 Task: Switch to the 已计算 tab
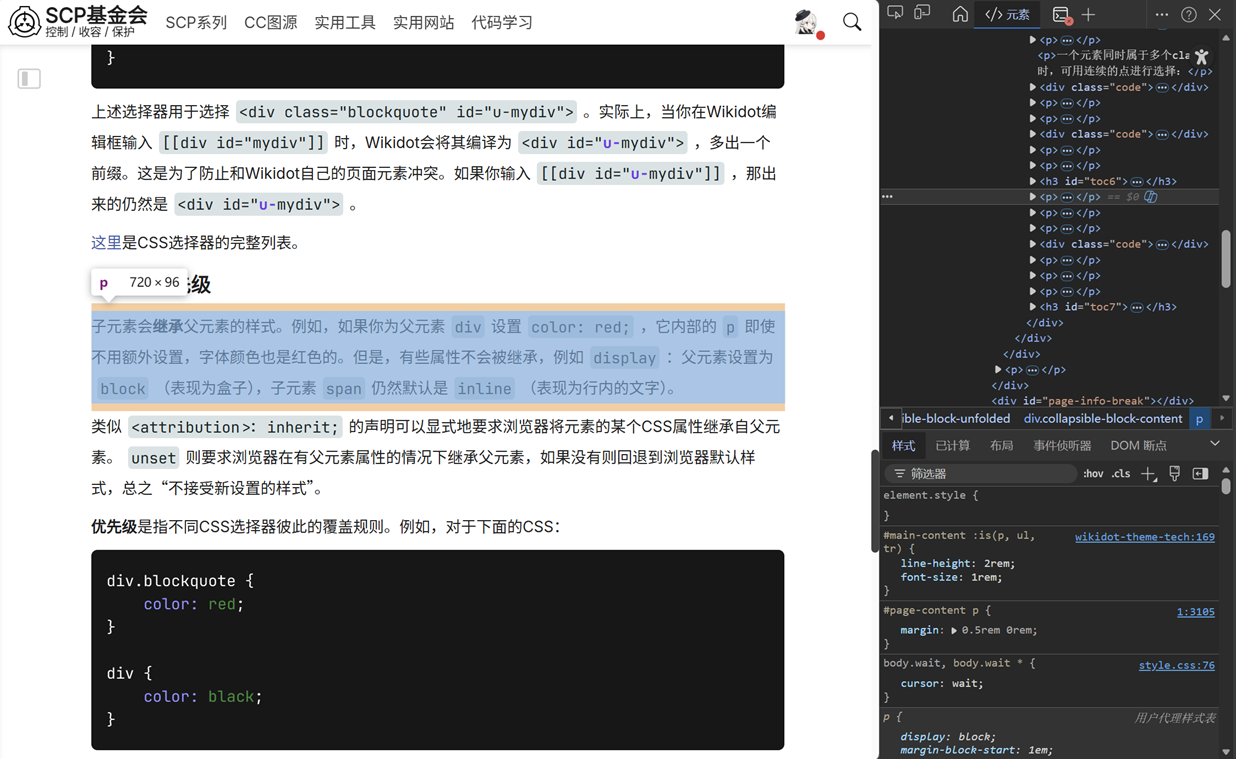click(x=952, y=446)
